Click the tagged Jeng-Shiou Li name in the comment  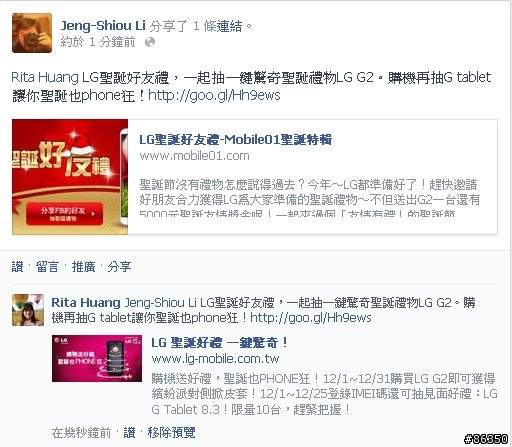click(x=160, y=303)
